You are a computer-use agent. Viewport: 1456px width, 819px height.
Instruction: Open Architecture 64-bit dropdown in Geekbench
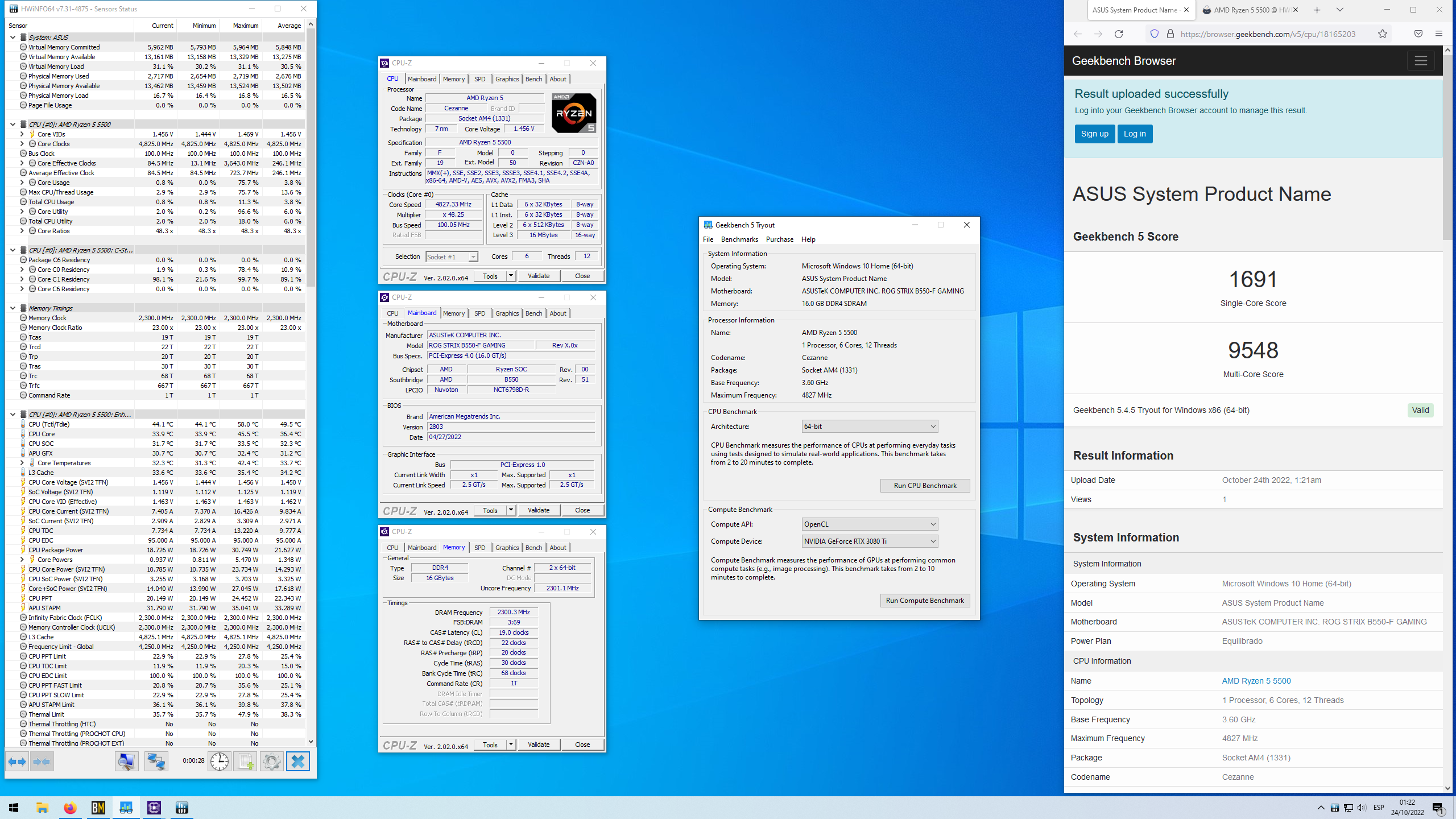coord(870,427)
